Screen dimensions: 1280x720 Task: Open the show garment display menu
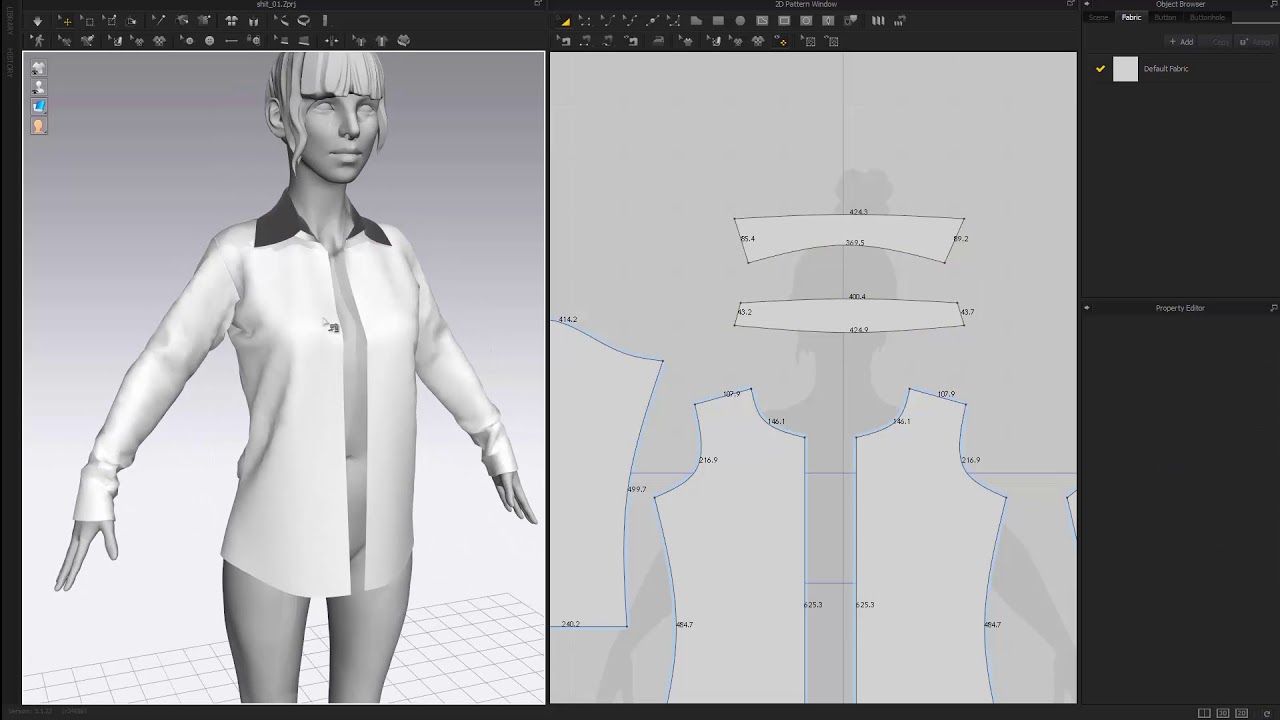[38, 68]
